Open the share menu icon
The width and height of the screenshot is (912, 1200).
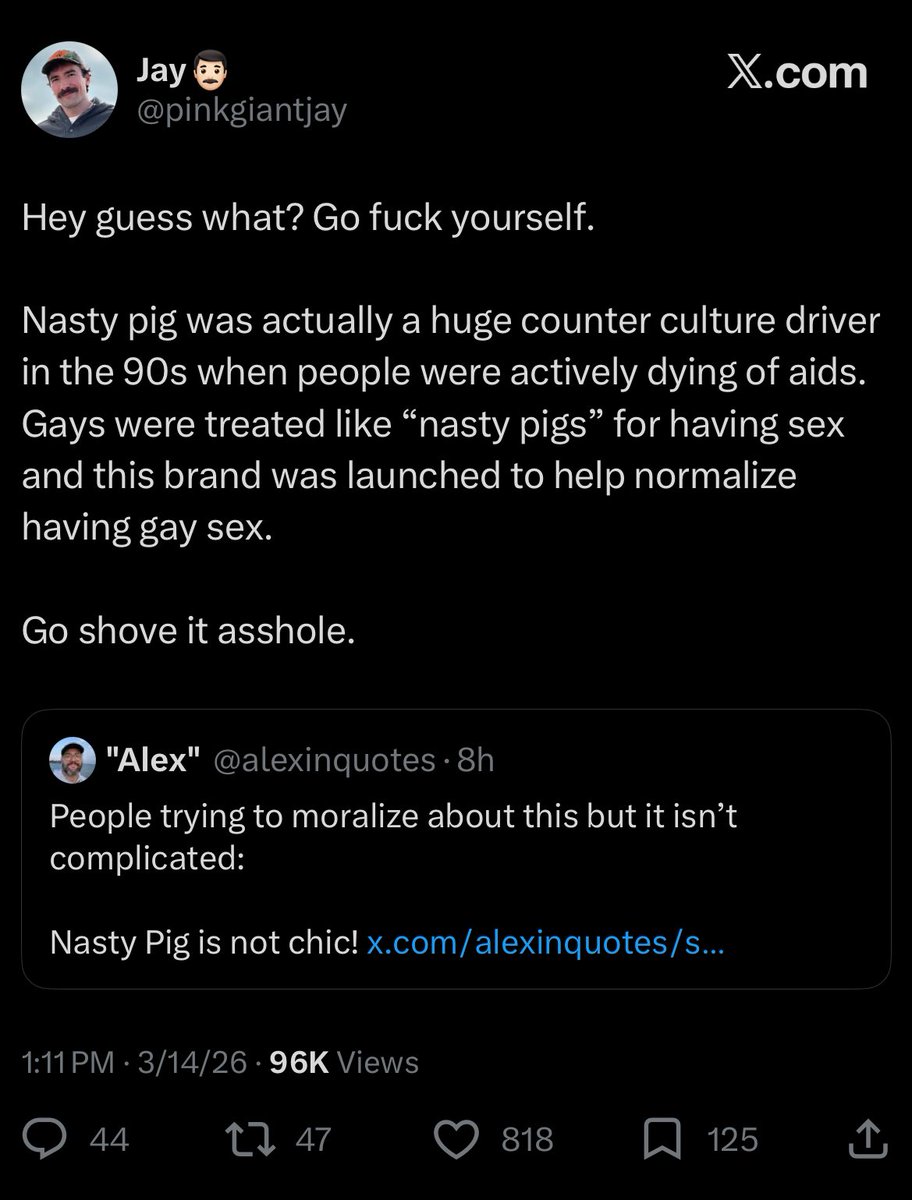[x=867, y=1139]
